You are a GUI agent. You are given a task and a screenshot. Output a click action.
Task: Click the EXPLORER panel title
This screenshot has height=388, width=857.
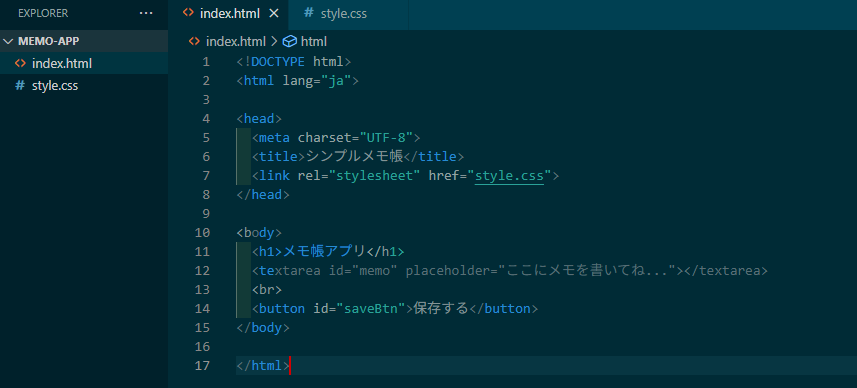pos(43,13)
